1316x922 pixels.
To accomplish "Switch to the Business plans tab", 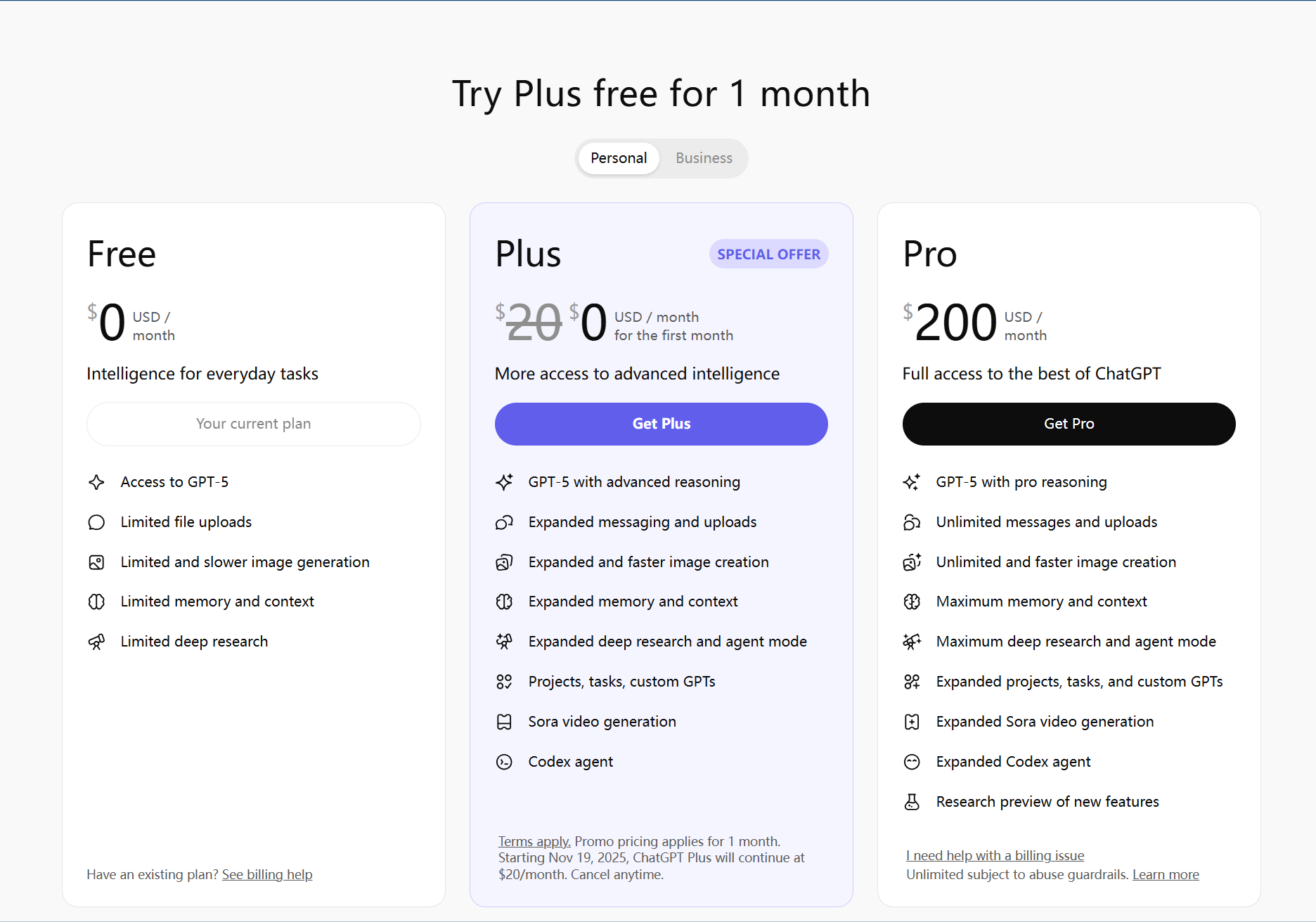I will (x=704, y=158).
